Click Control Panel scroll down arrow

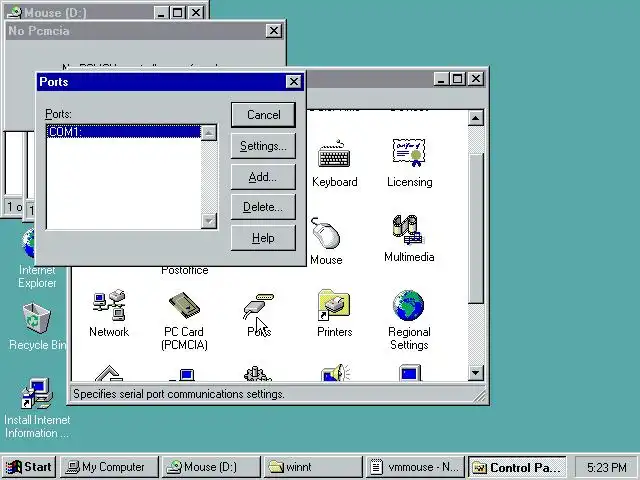pyautogui.click(x=475, y=373)
